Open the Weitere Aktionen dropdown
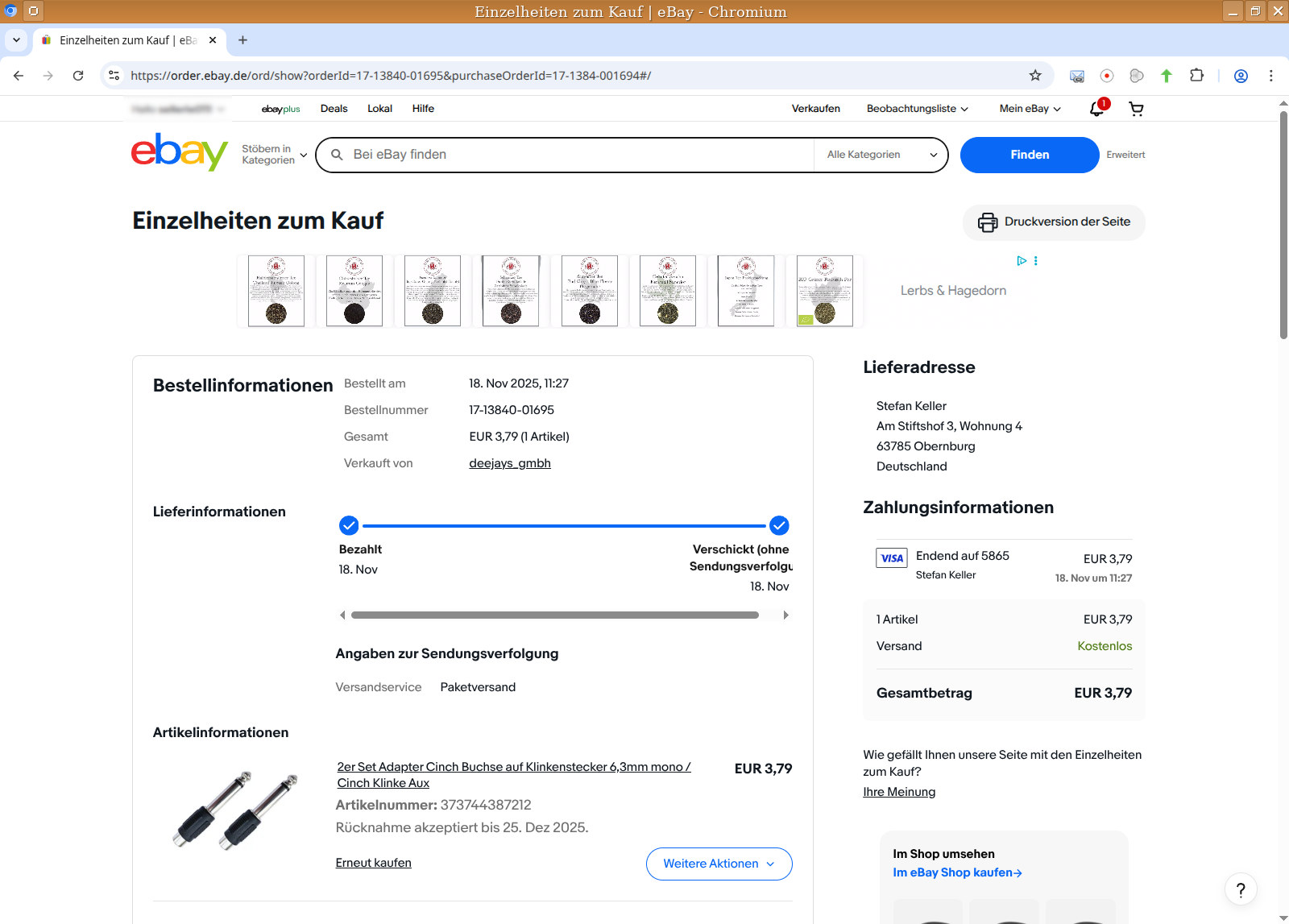 pyautogui.click(x=719, y=864)
